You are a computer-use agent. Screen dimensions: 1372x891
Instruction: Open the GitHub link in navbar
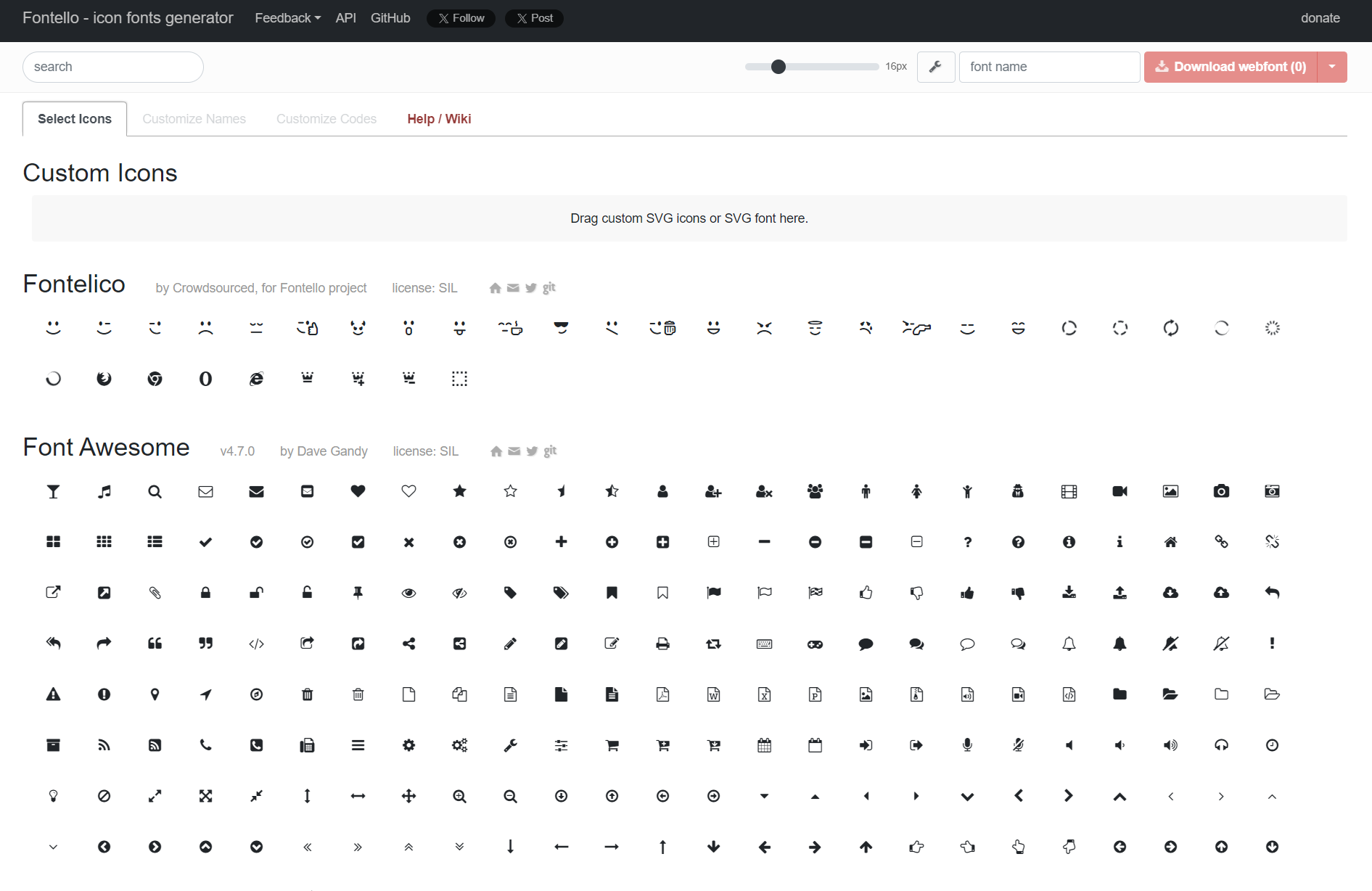tap(390, 18)
